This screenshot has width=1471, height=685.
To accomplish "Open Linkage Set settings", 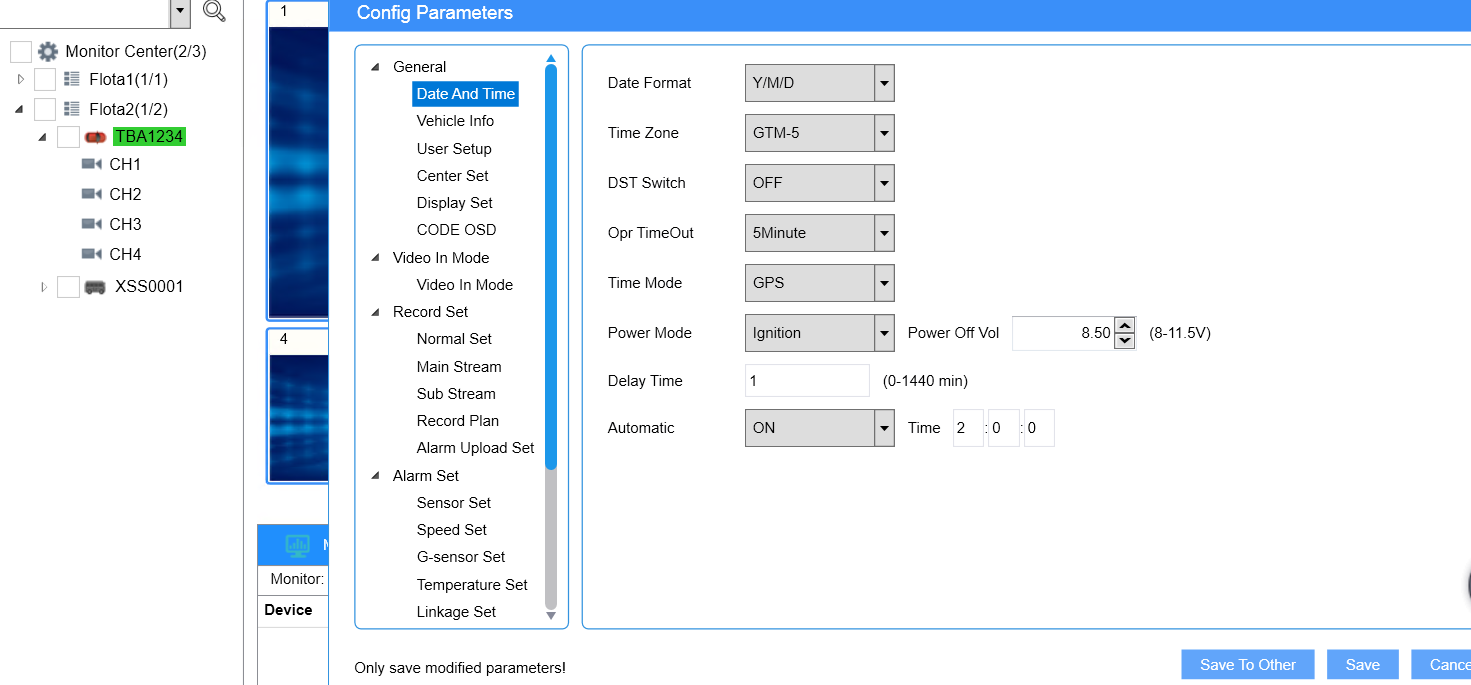I will (456, 612).
